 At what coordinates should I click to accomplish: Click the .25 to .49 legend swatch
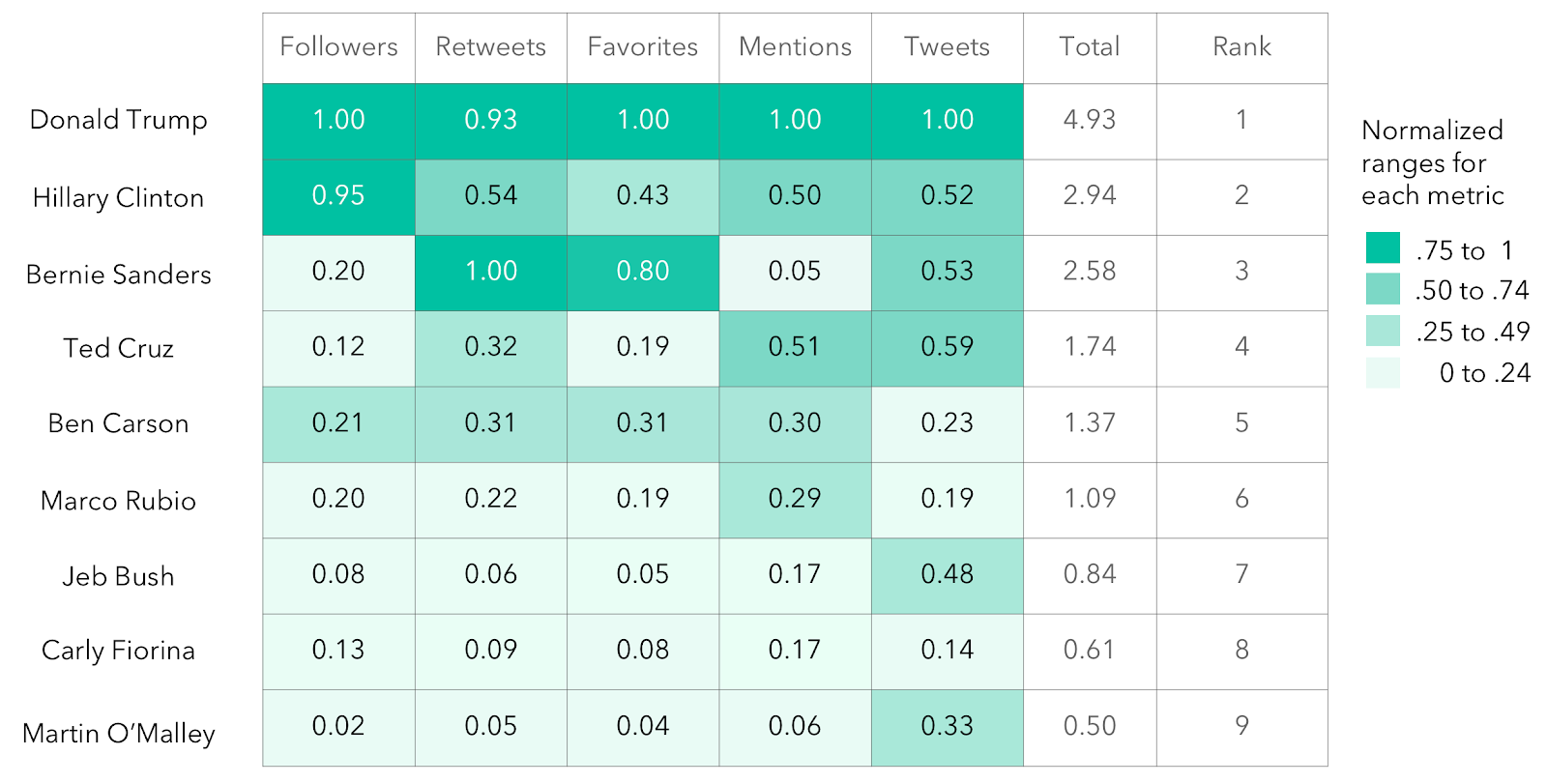[x=1383, y=331]
